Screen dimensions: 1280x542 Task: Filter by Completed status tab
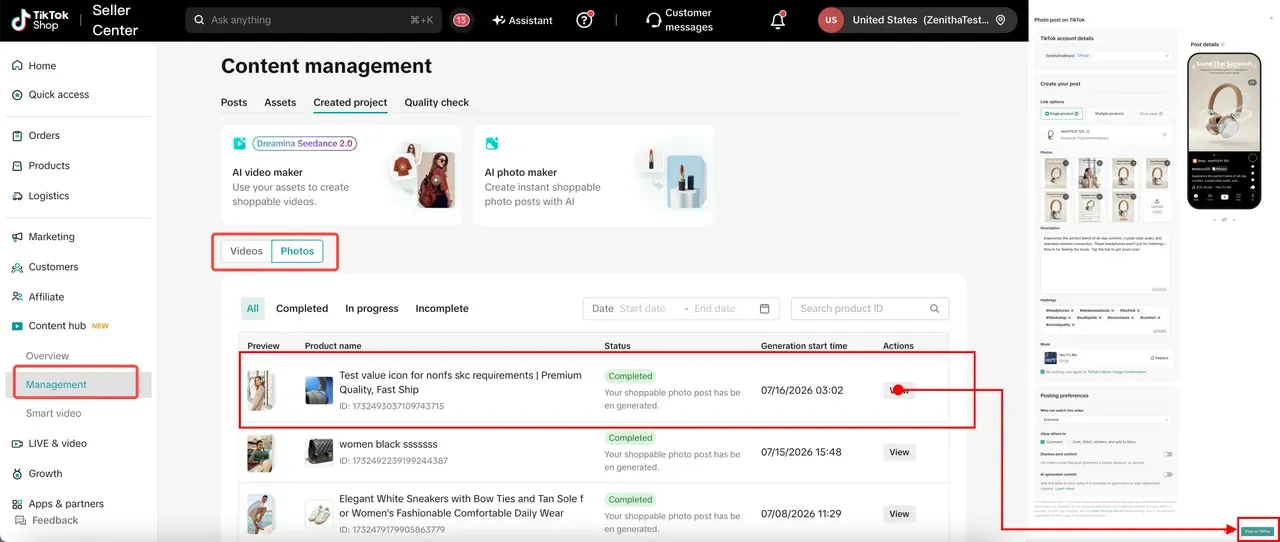[x=302, y=309]
